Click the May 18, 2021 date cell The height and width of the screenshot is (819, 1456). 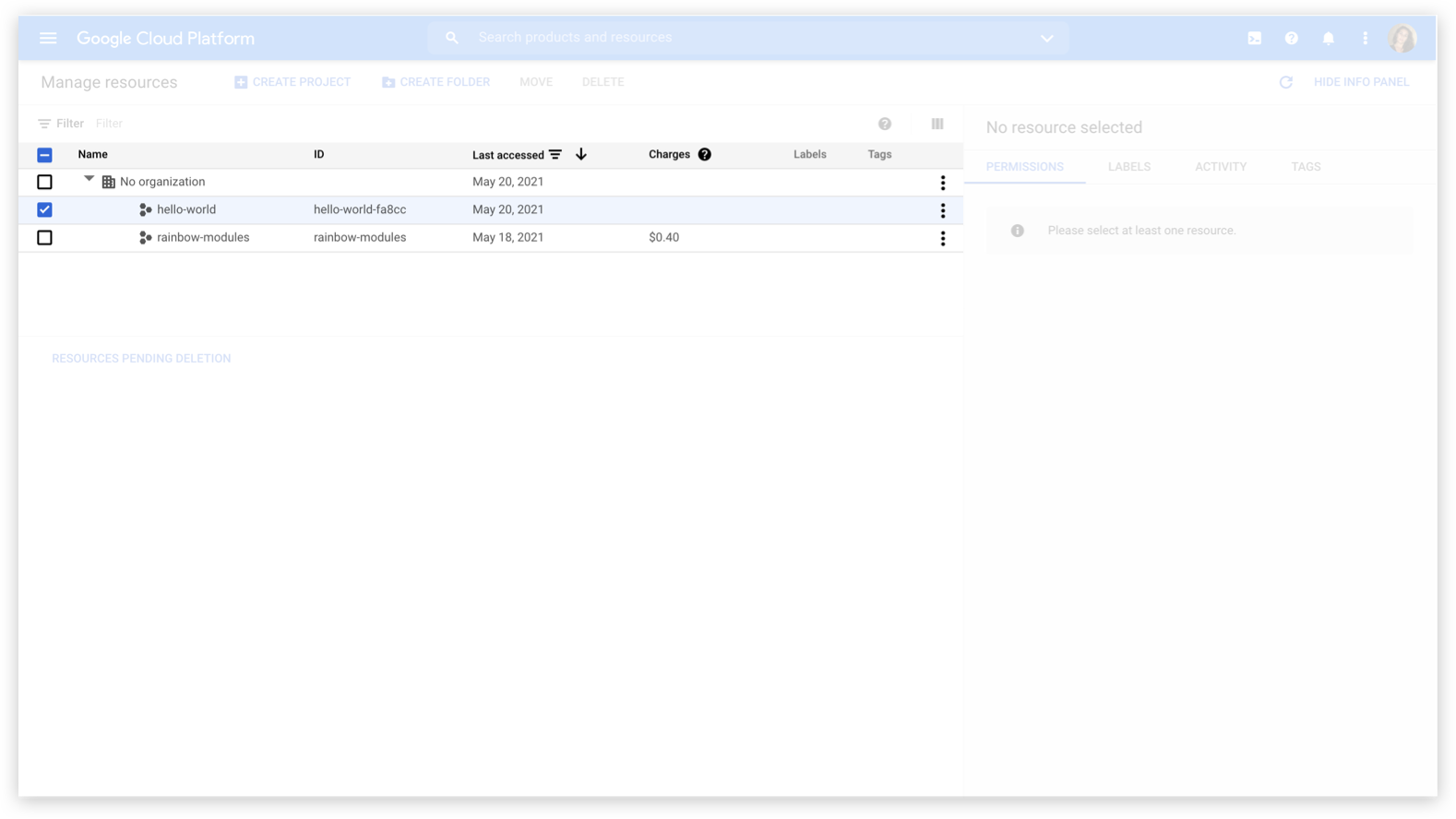click(508, 237)
